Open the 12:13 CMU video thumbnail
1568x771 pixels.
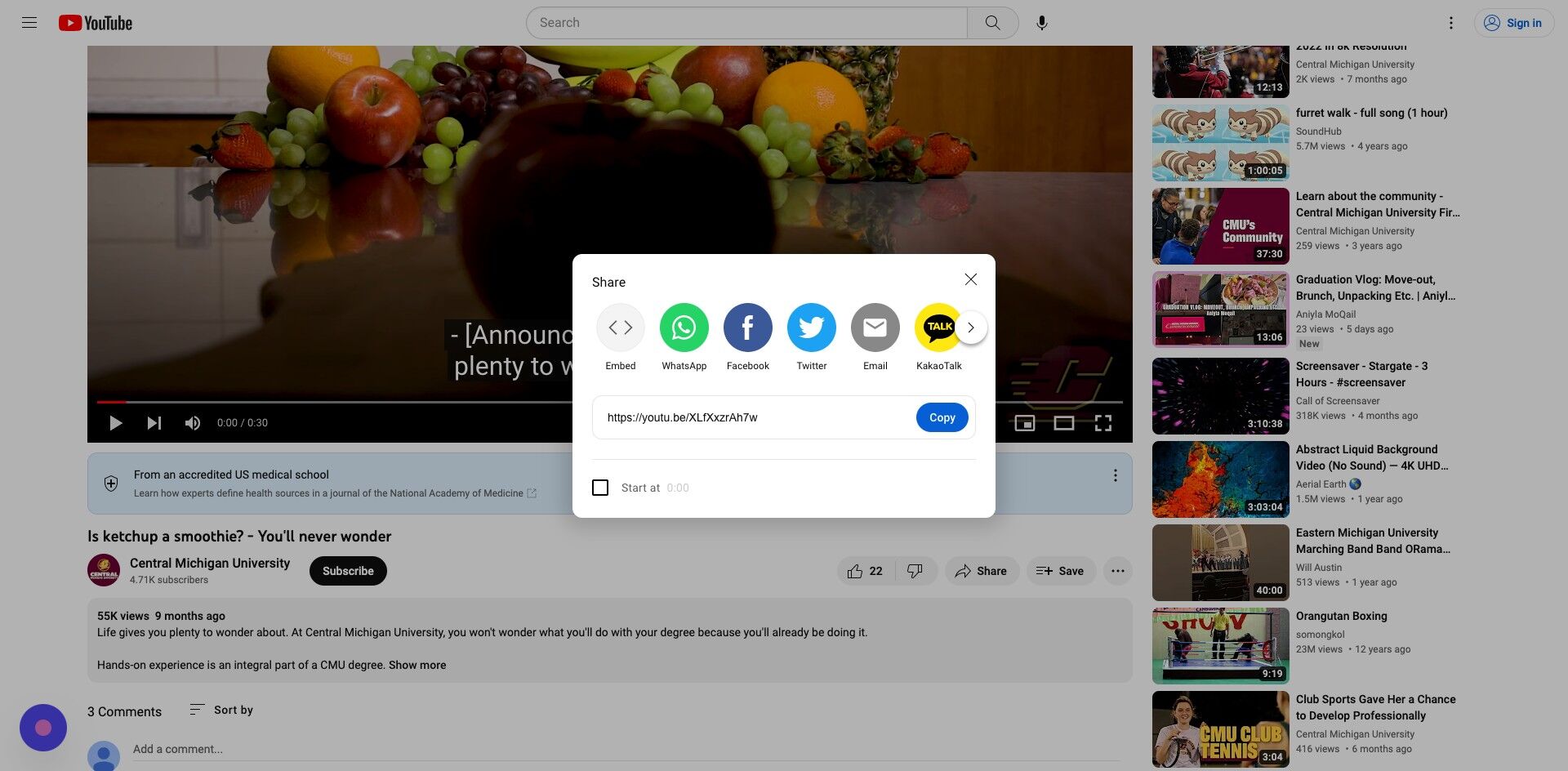[1221, 72]
